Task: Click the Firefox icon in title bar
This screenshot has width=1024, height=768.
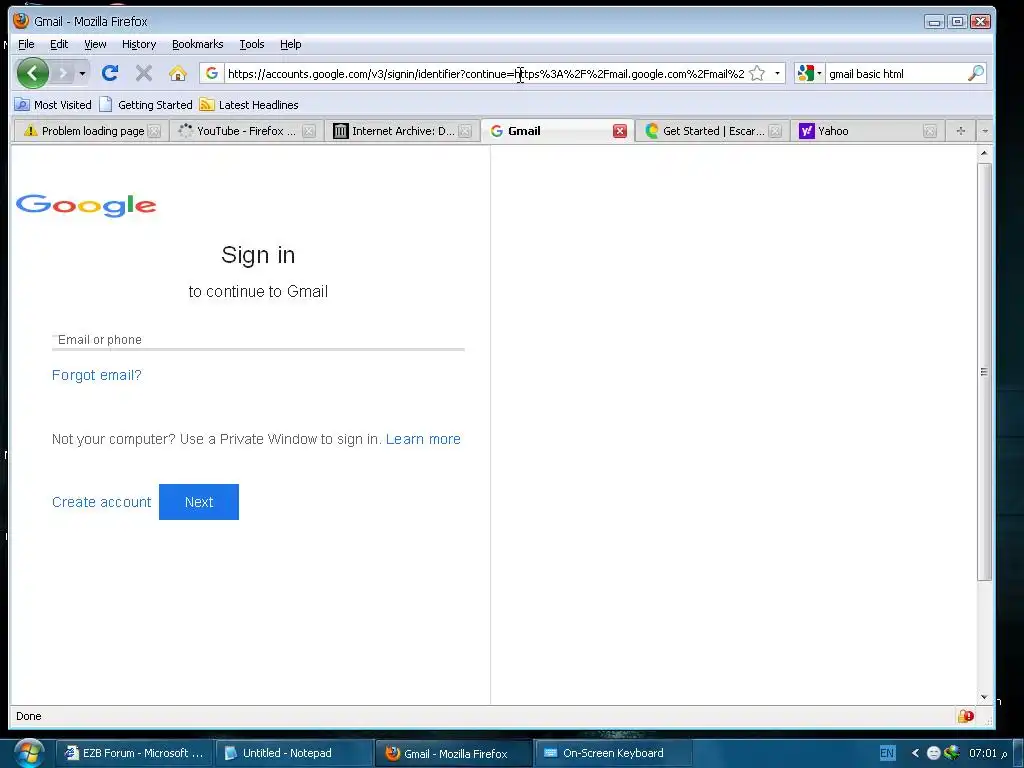Action: (21, 21)
